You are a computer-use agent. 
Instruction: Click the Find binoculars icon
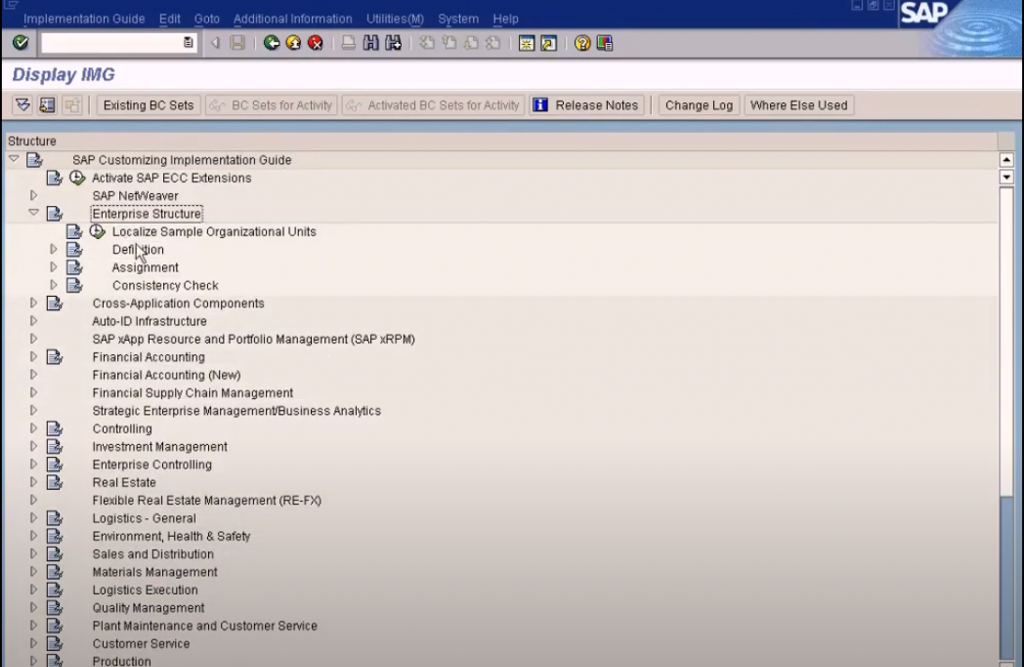371,43
